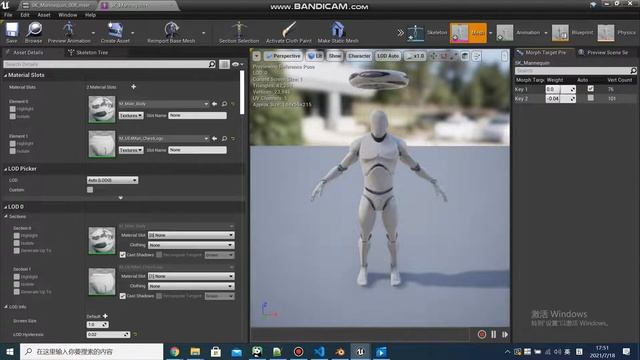Click the x1.0 playback speed button
640x360 pixels.
coord(415,56)
